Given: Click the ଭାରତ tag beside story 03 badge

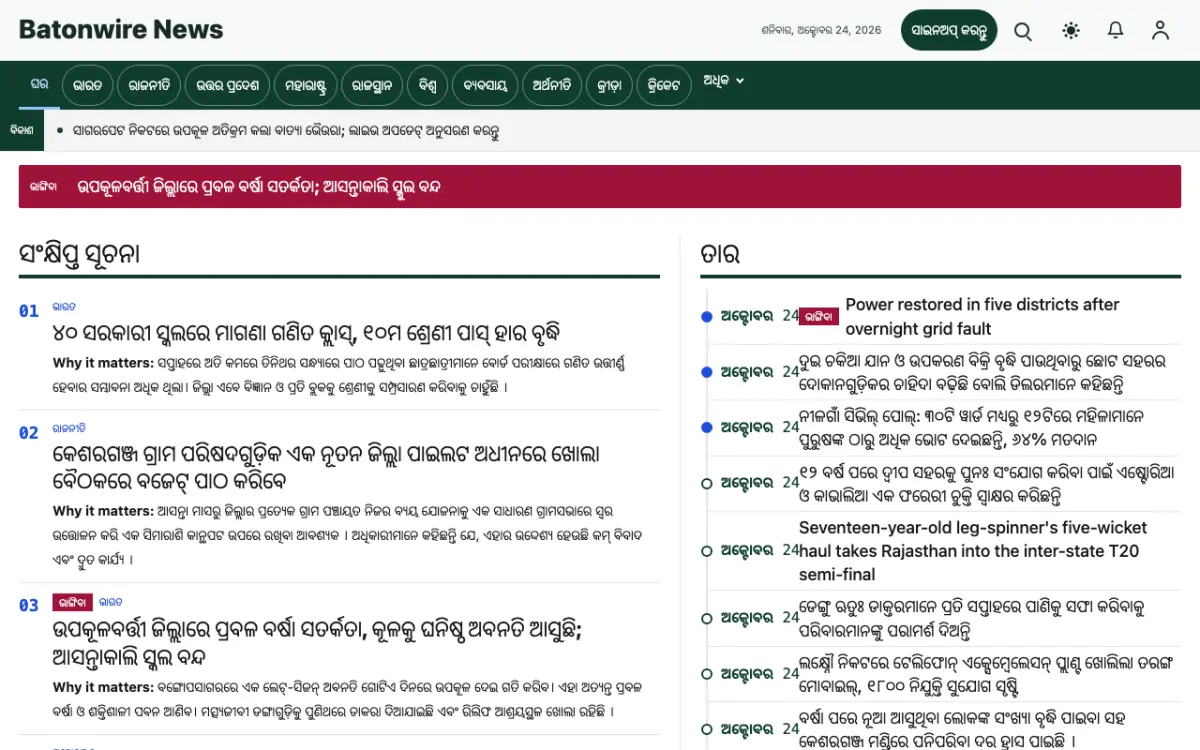Looking at the screenshot, I should (x=111, y=602).
